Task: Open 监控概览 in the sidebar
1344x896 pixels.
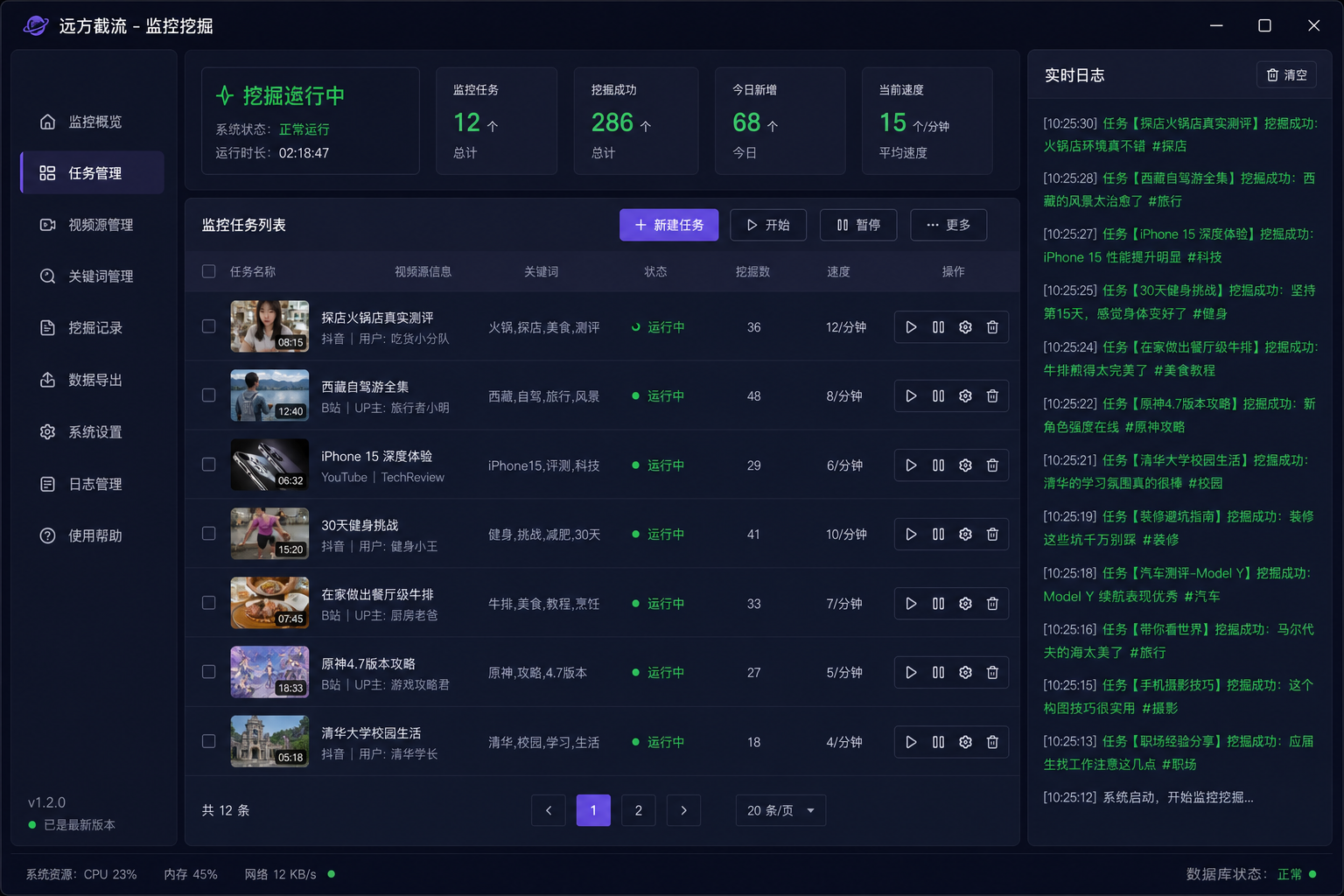Action: click(92, 122)
